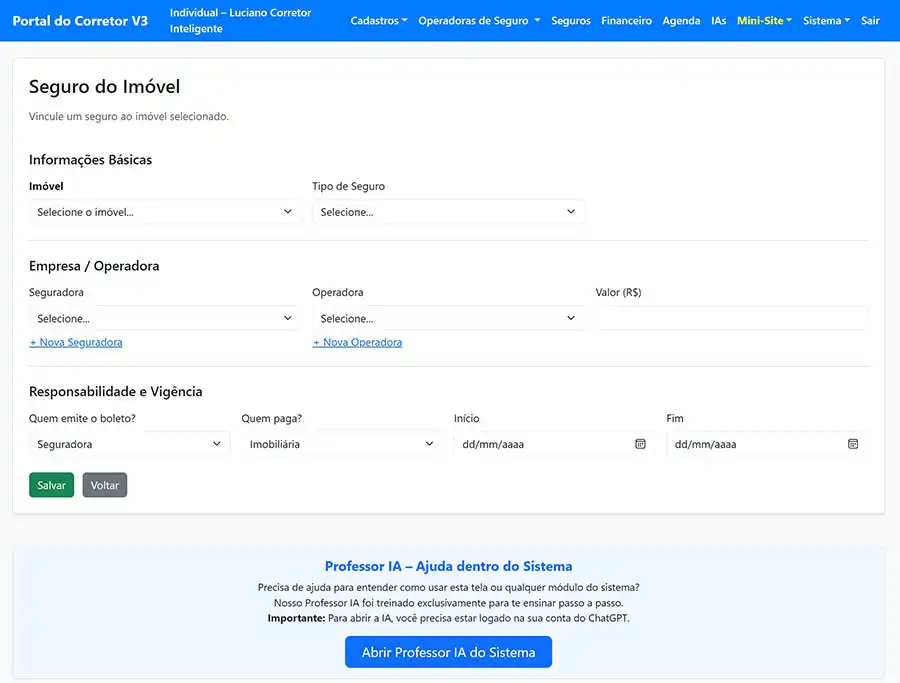Open the Financeiro section
Viewport: 900px width, 683px height.
click(627, 20)
